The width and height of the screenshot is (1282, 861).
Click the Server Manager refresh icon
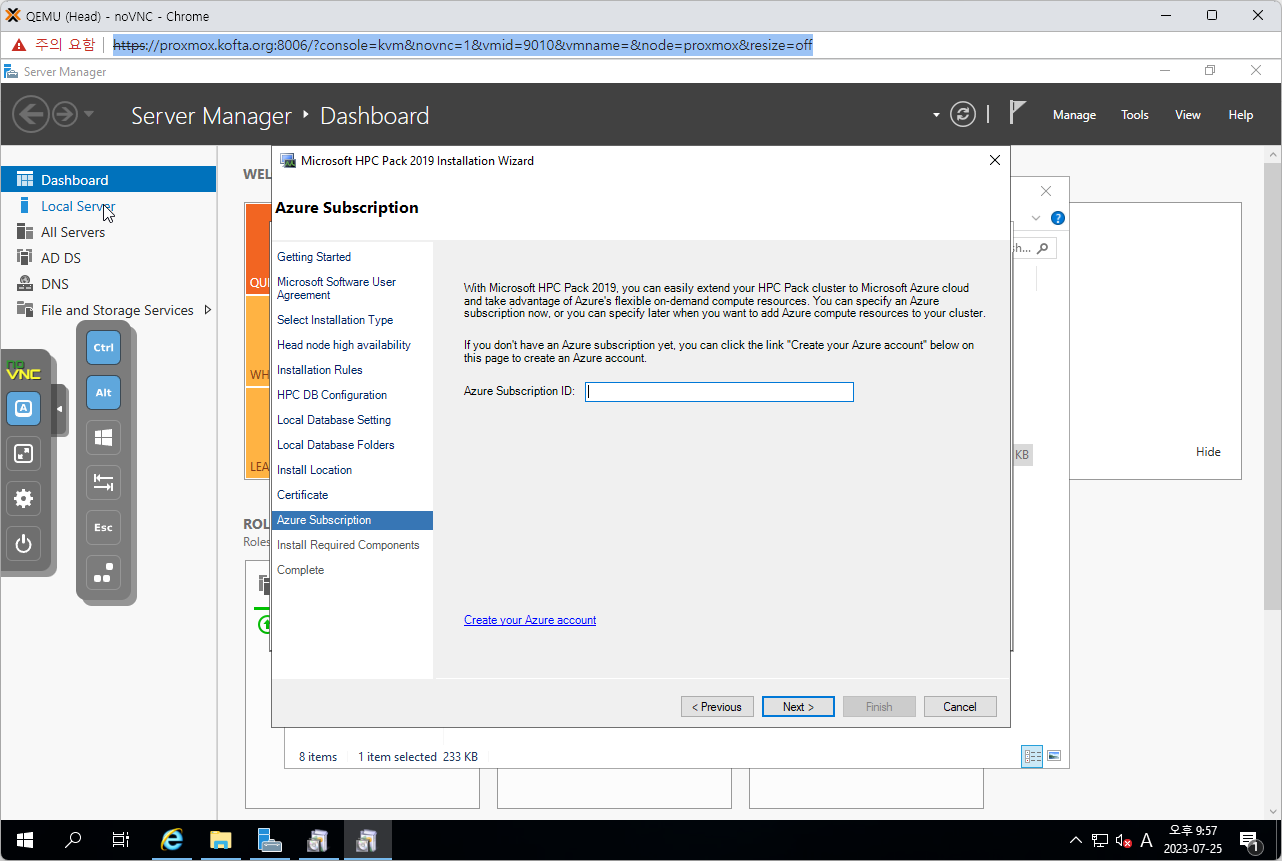[x=962, y=114]
